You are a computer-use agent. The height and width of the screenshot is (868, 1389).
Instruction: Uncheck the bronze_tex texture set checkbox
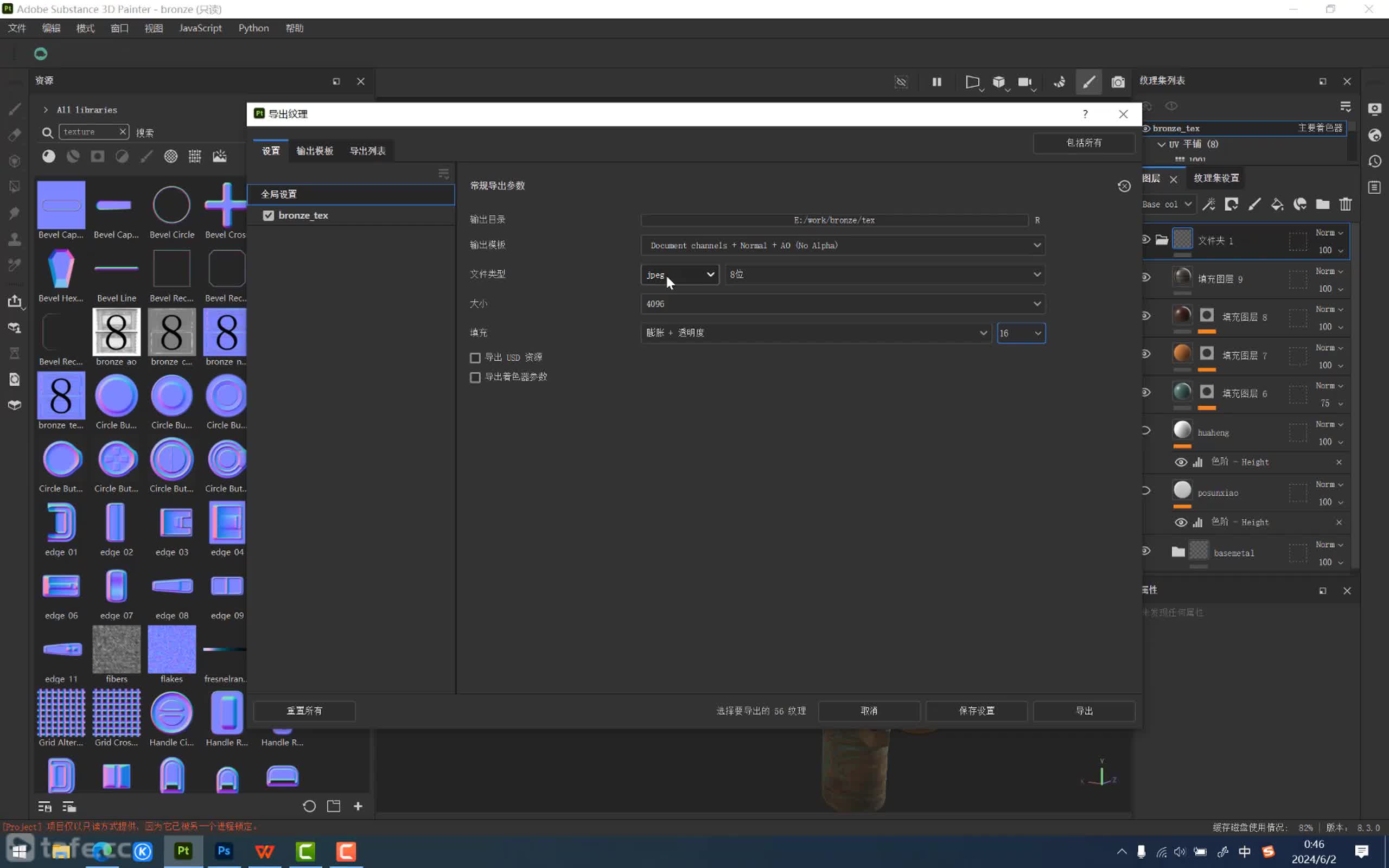(x=268, y=215)
